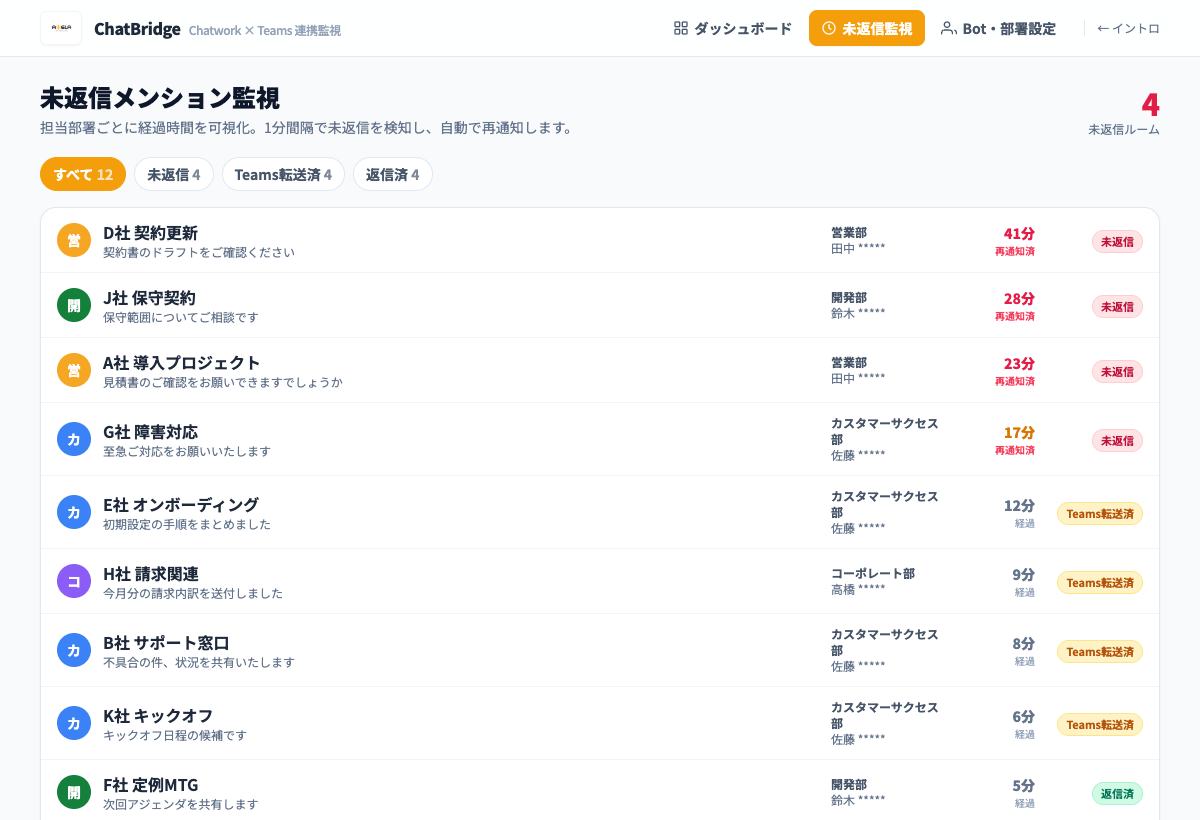Click the 28分 elapsed time
This screenshot has width=1200, height=820.
1019,298
